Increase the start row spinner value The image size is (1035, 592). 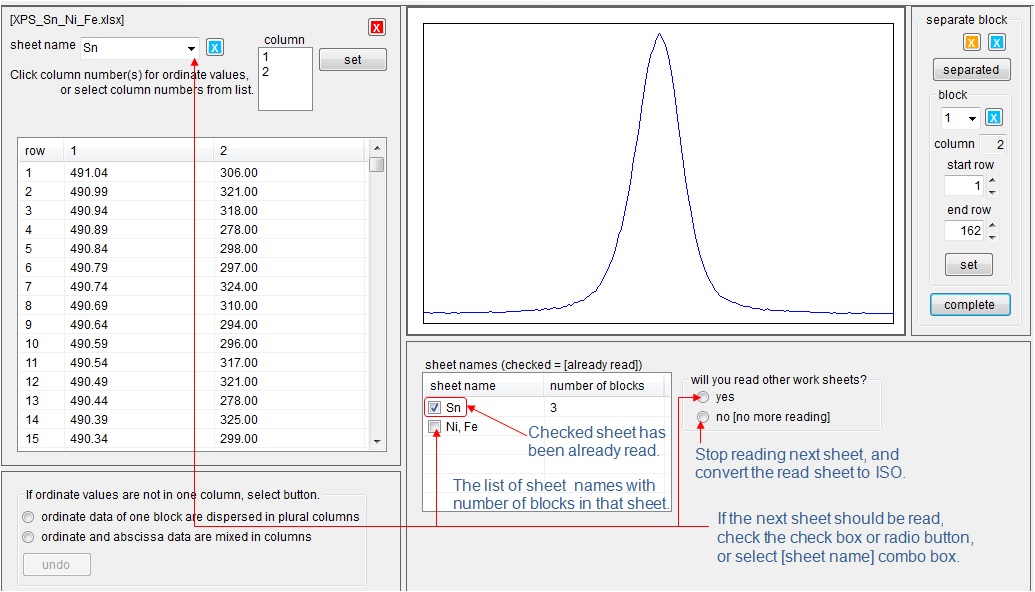(x=991, y=181)
